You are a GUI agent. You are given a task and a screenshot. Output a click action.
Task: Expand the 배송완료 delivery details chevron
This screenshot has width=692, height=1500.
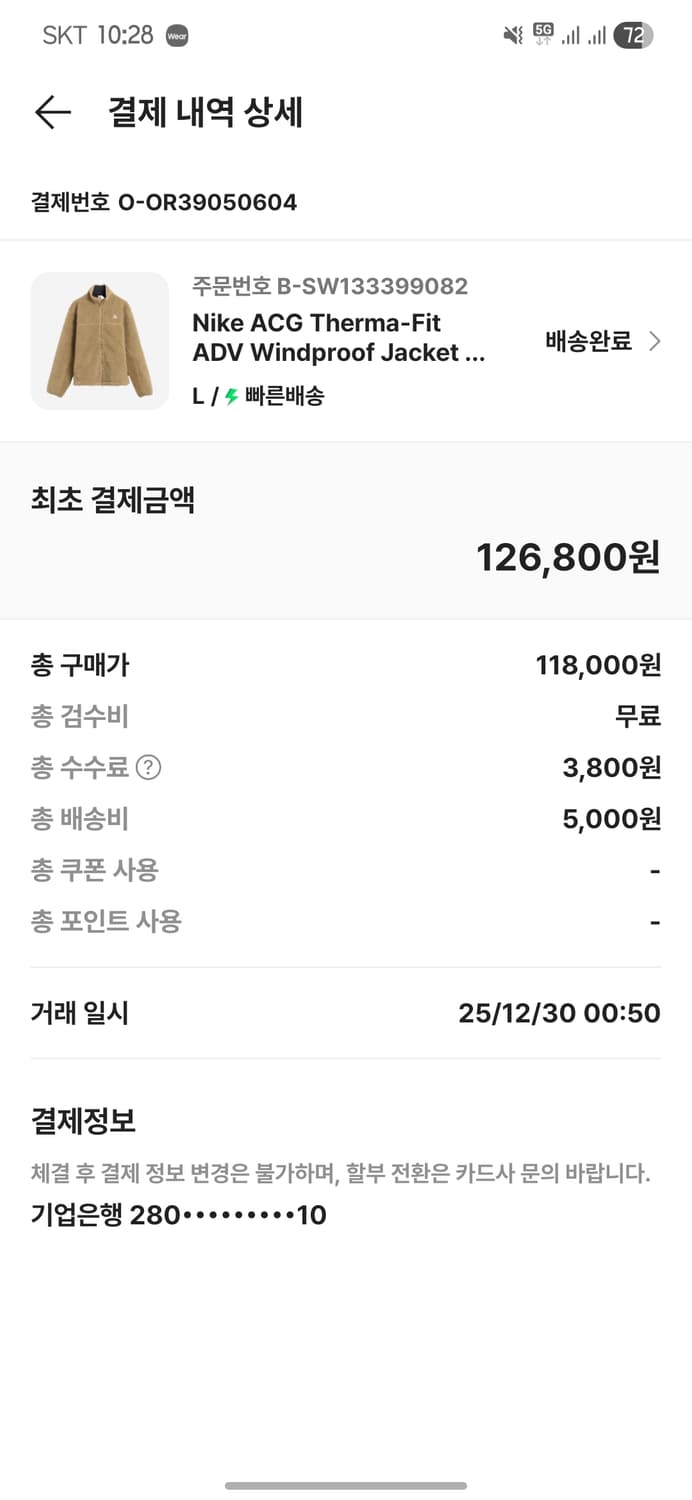tap(657, 341)
